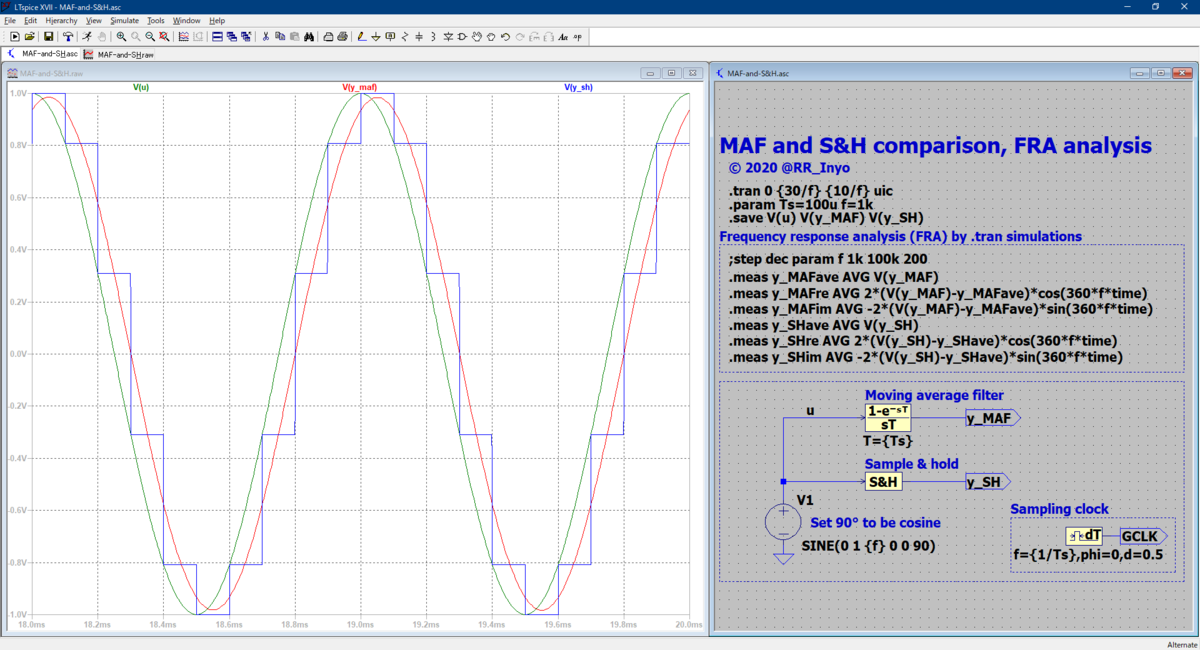Click the Copy icon in the toolbar
The image size is (1200, 650).
point(280,36)
